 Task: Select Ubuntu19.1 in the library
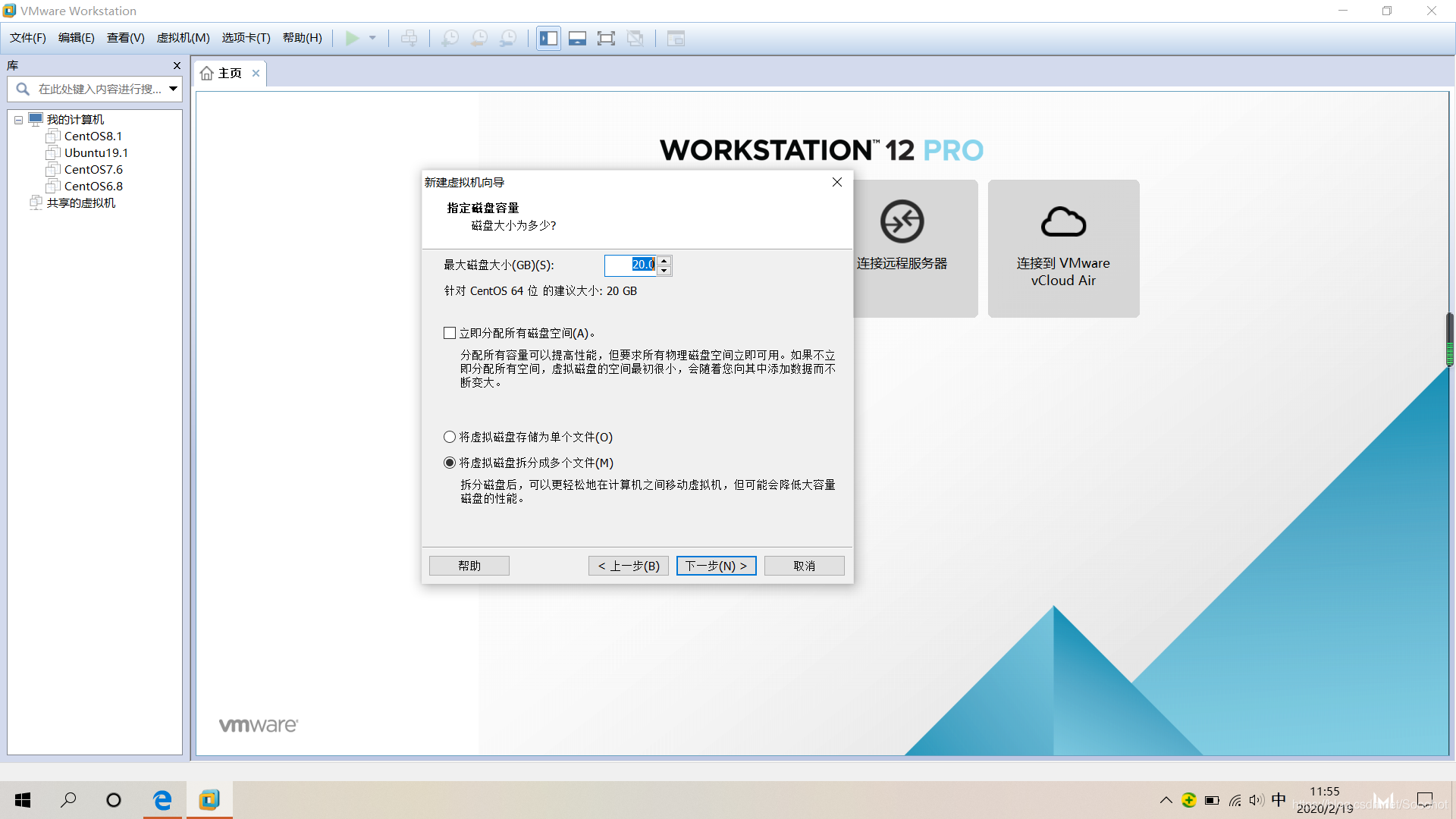pyautogui.click(x=96, y=152)
